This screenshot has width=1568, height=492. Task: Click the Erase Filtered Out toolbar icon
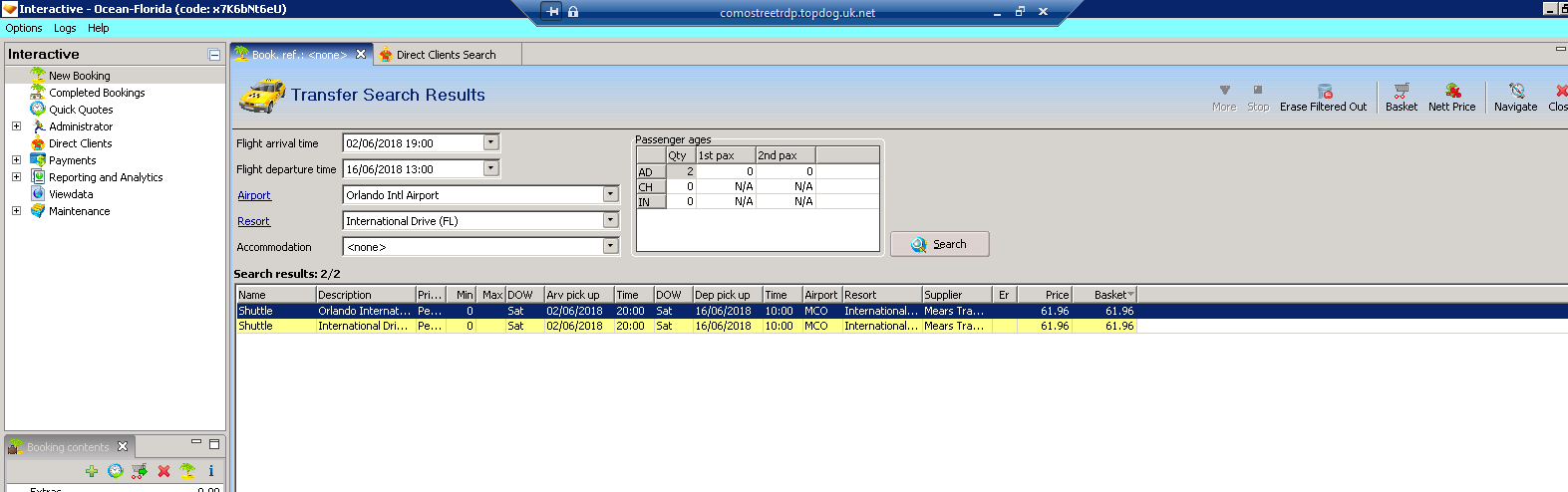pos(1324,91)
